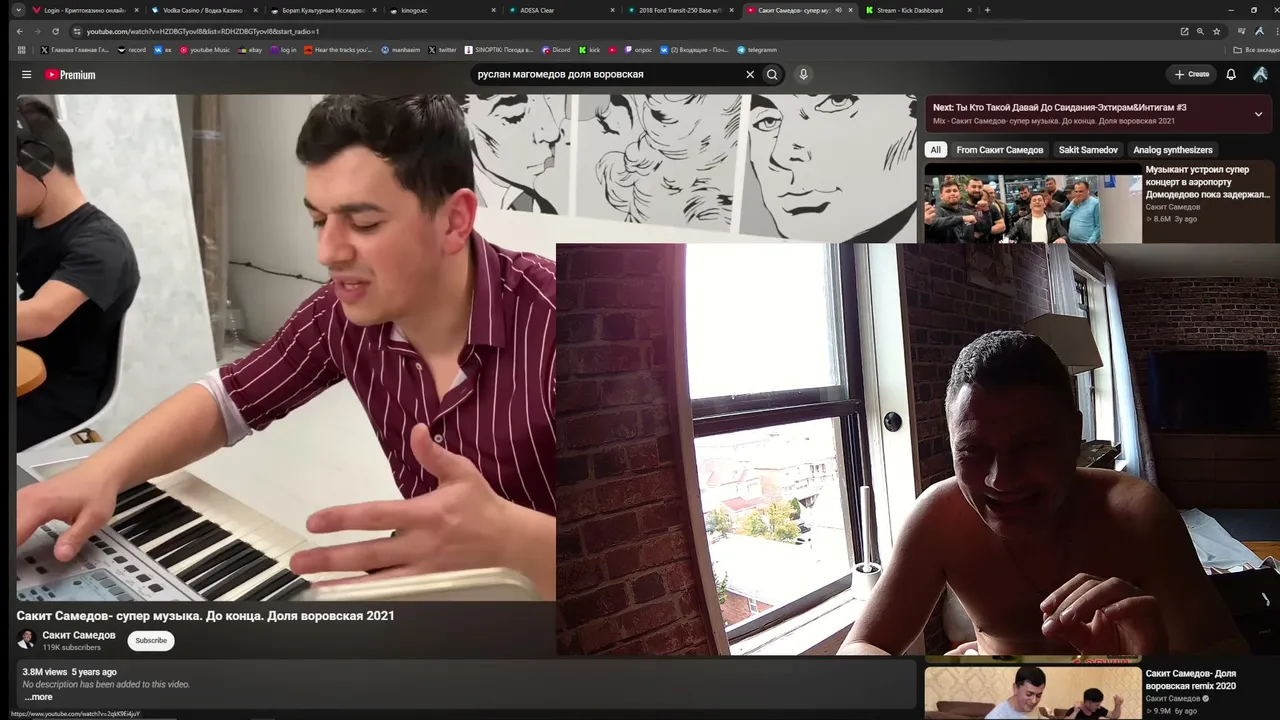Open the YouTube guide hamburger menu
The height and width of the screenshot is (720, 1280).
pos(27,74)
